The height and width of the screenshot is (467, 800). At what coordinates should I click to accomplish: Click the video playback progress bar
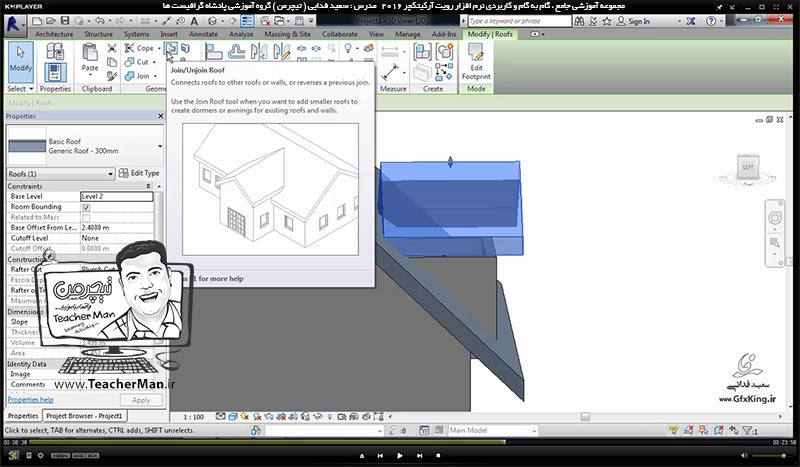point(400,443)
